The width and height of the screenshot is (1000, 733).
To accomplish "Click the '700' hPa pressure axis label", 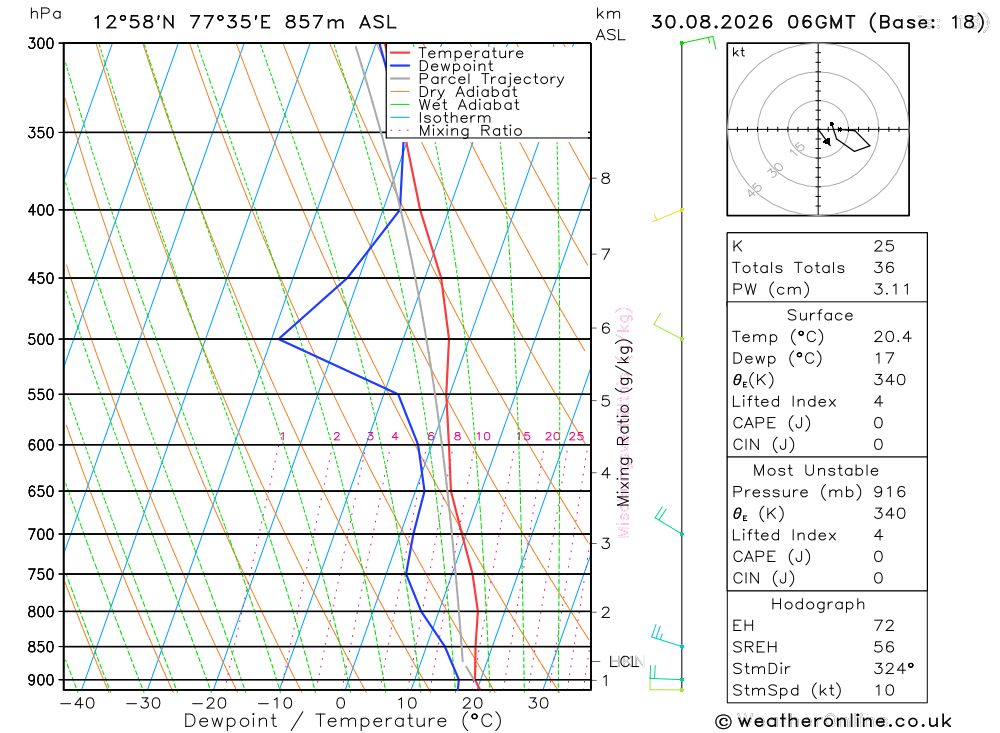I will (41, 535).
